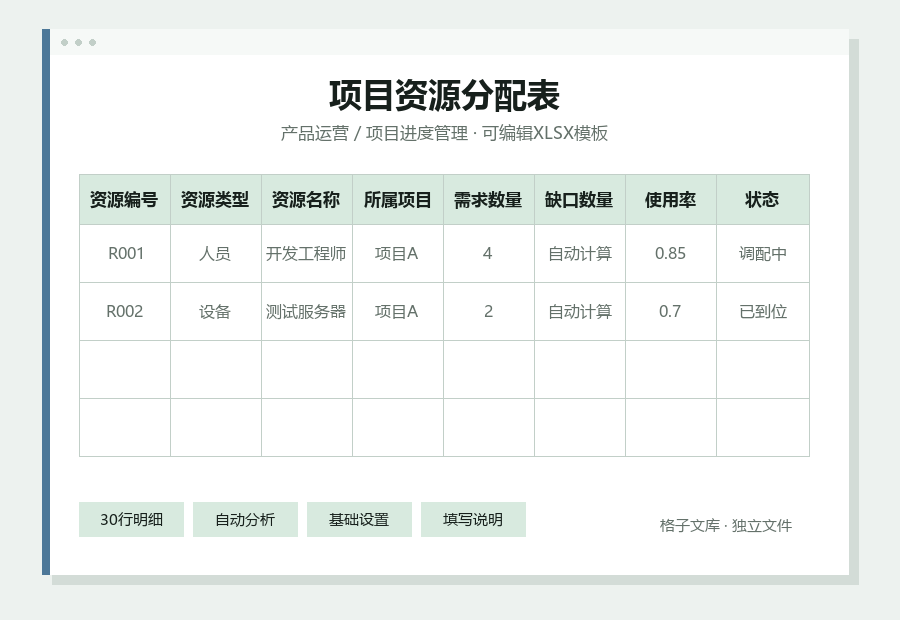Click the demand quantity 2 cell
This screenshot has height=620, width=900.
tap(488, 312)
